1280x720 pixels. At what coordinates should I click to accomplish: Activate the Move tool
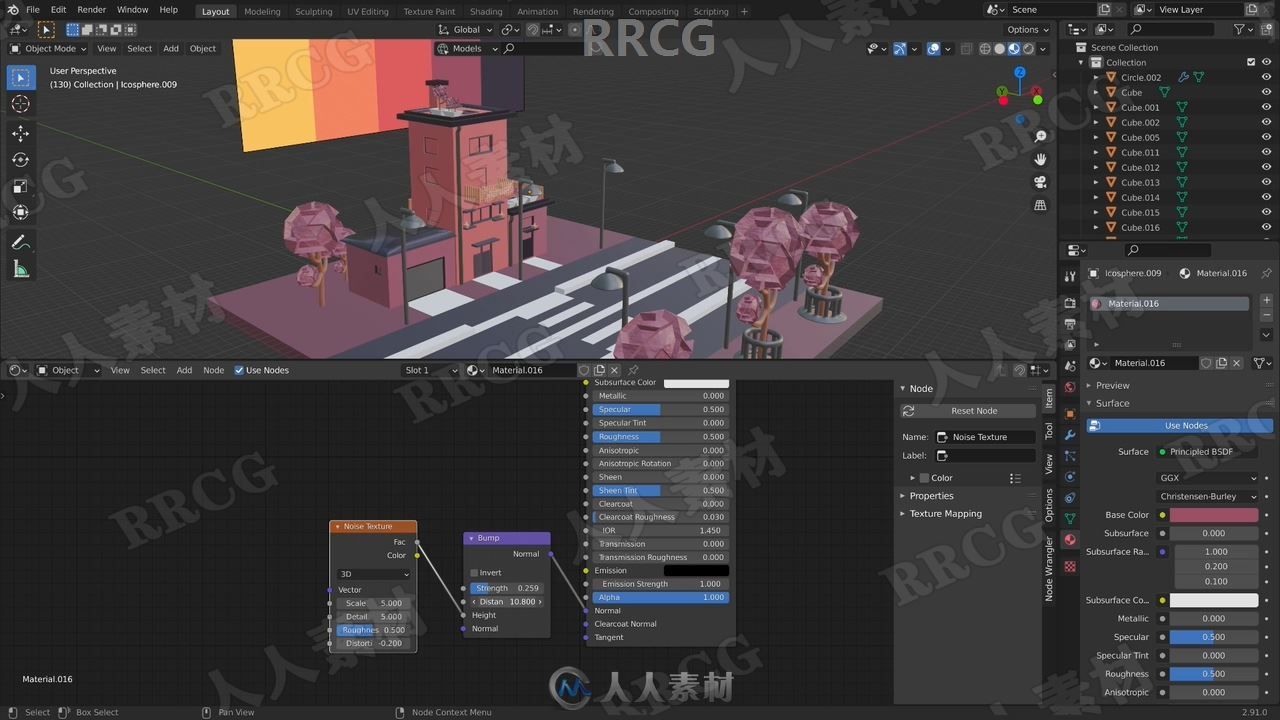point(20,133)
